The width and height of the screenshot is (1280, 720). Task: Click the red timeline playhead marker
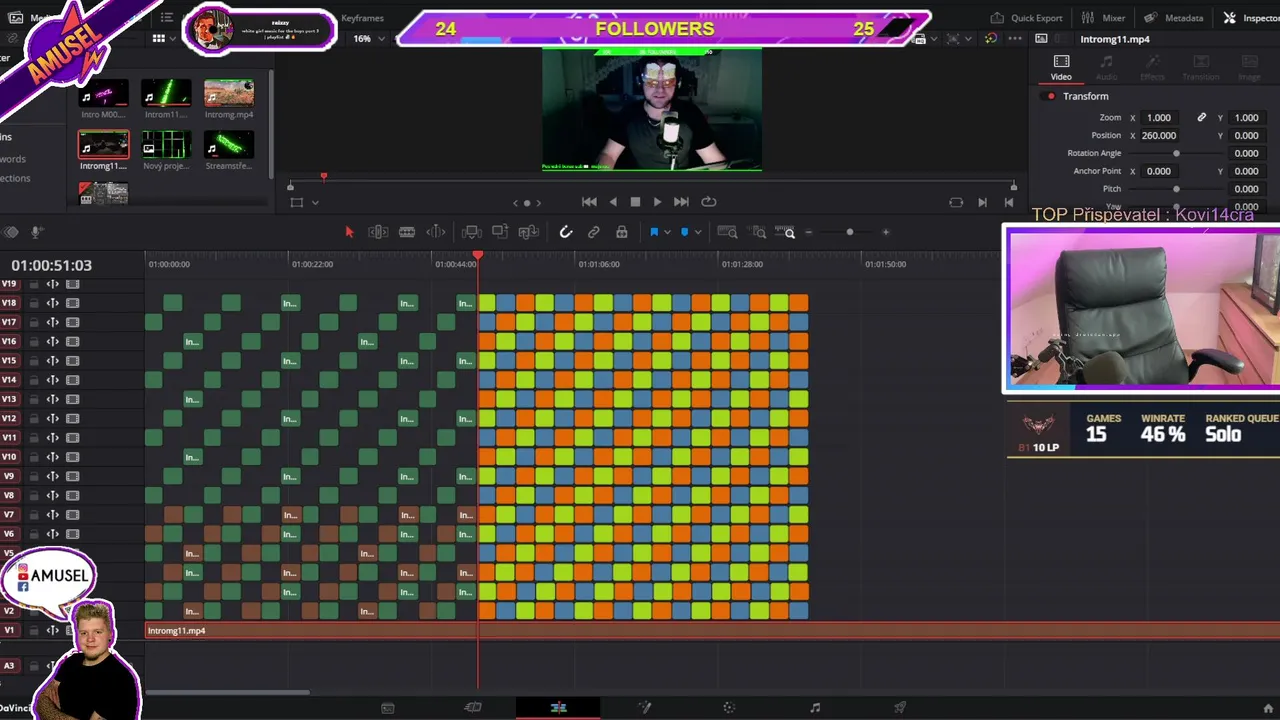pyautogui.click(x=478, y=257)
